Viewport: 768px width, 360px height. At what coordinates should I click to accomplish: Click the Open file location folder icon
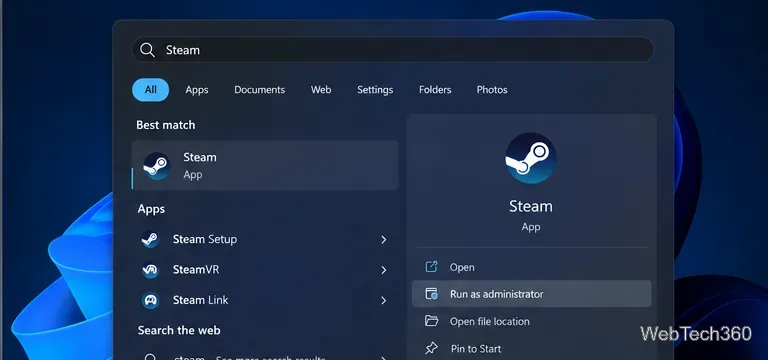431,321
